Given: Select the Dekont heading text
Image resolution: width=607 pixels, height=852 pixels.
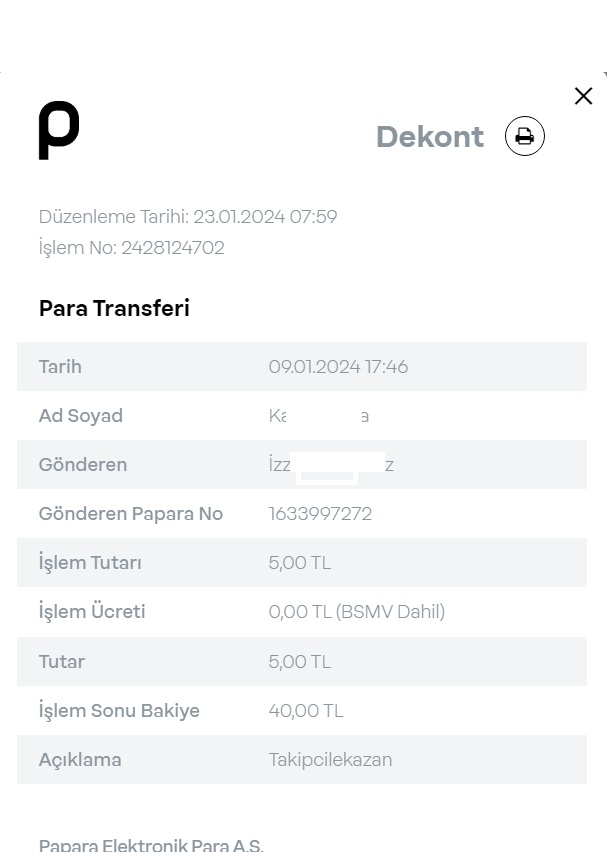Looking at the screenshot, I should point(430,136).
